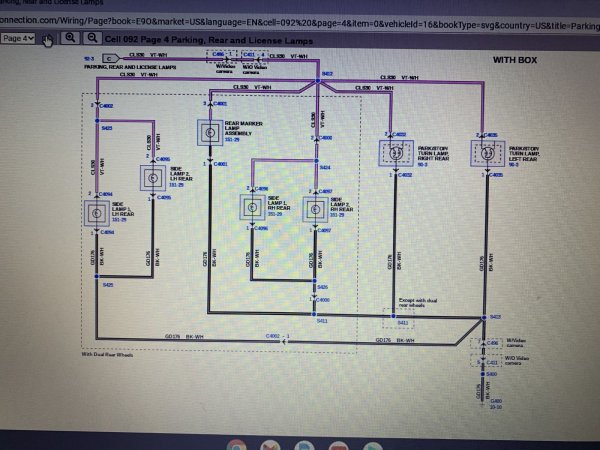Image resolution: width=600 pixels, height=450 pixels.
Task: Open C4096 connector above Side Lamp 1 RH Rear
Action: tap(261, 189)
